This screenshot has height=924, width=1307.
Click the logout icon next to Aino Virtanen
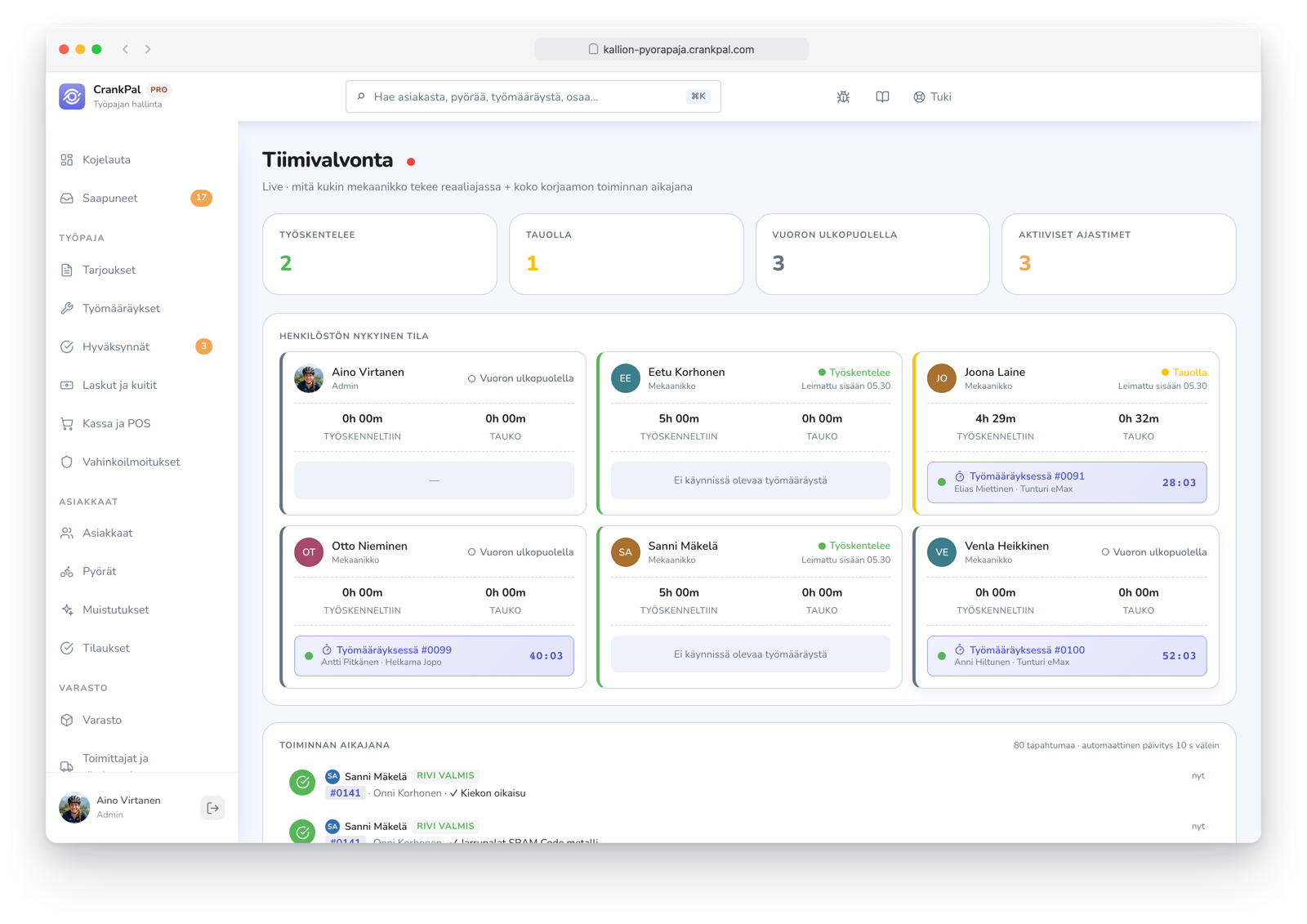point(212,808)
